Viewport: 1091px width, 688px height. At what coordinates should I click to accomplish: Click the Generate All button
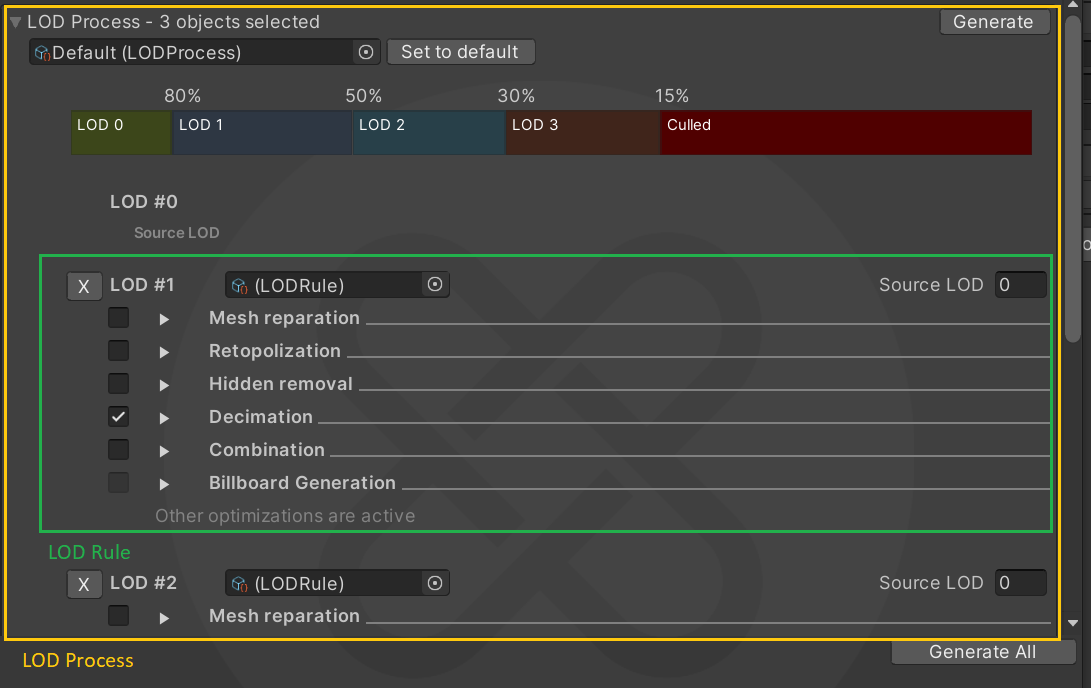pos(982,652)
